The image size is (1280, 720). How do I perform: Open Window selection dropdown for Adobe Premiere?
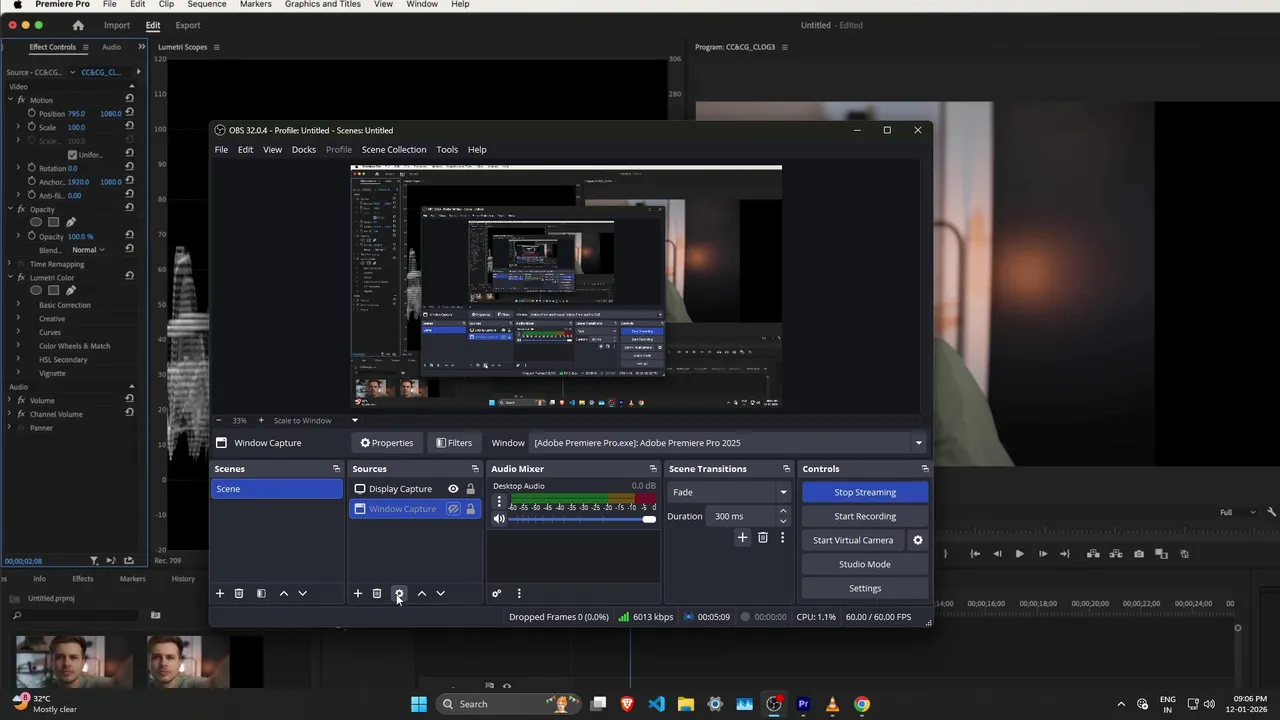pyautogui.click(x=729, y=443)
